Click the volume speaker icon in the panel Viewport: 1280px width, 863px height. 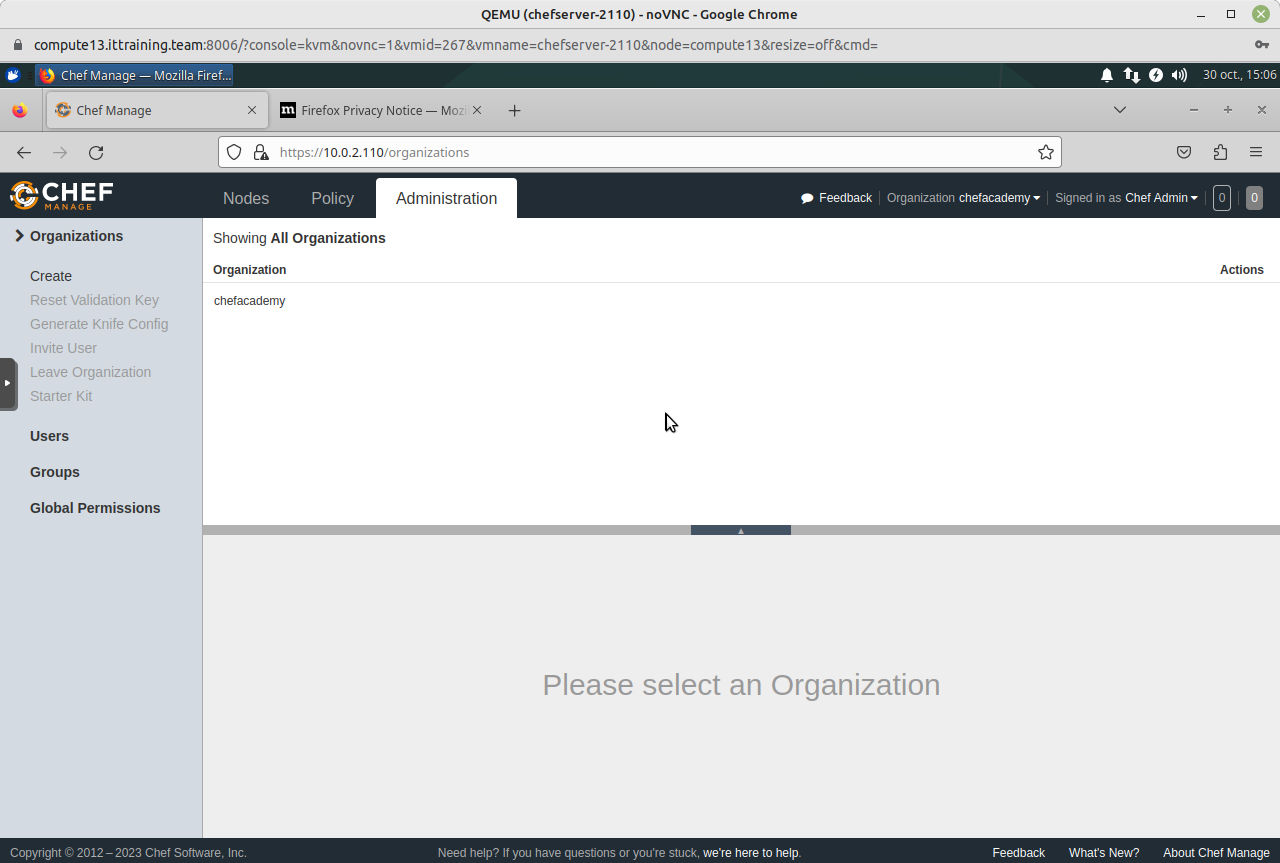pos(1179,75)
